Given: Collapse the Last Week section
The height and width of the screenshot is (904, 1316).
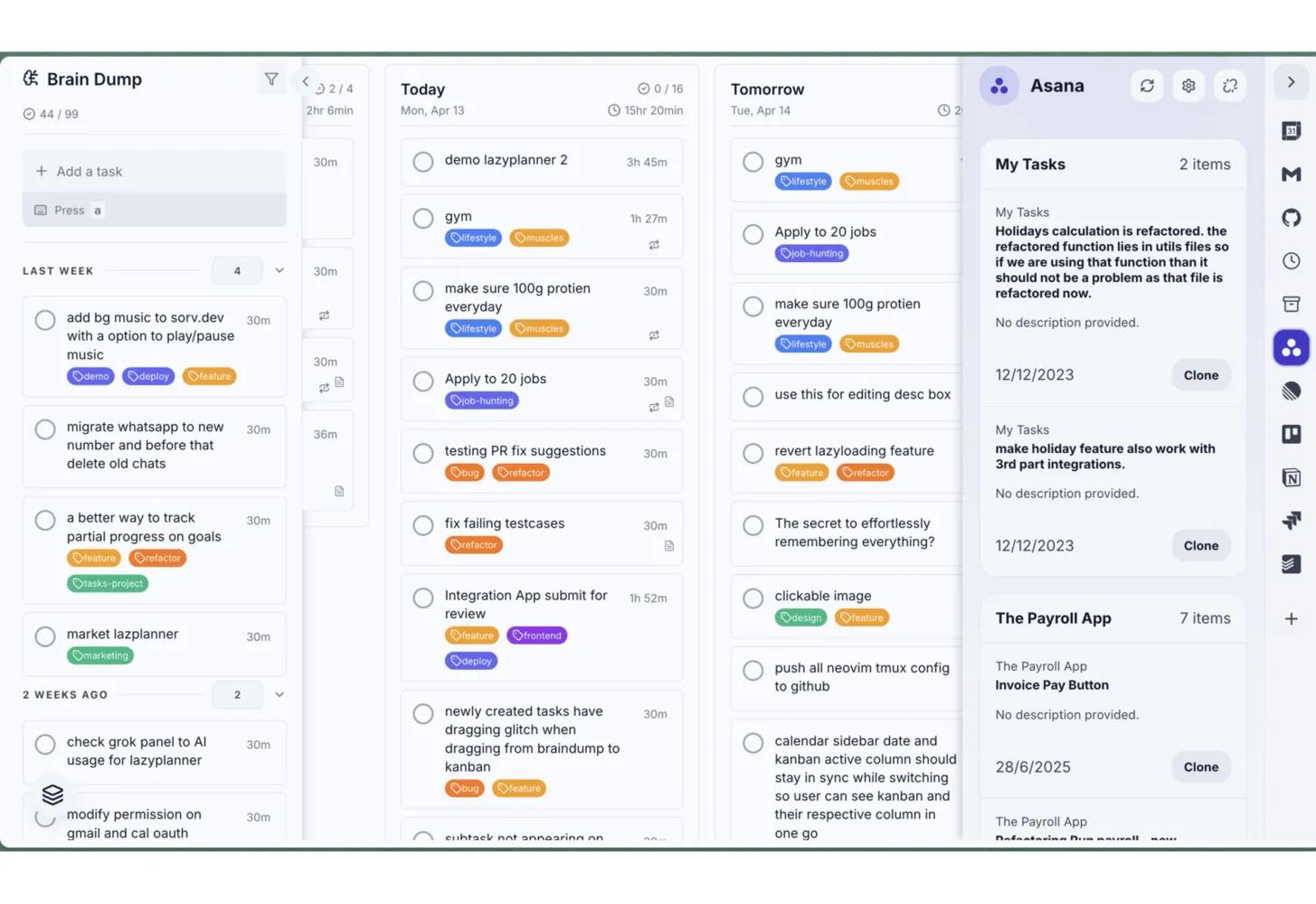Looking at the screenshot, I should (x=279, y=270).
